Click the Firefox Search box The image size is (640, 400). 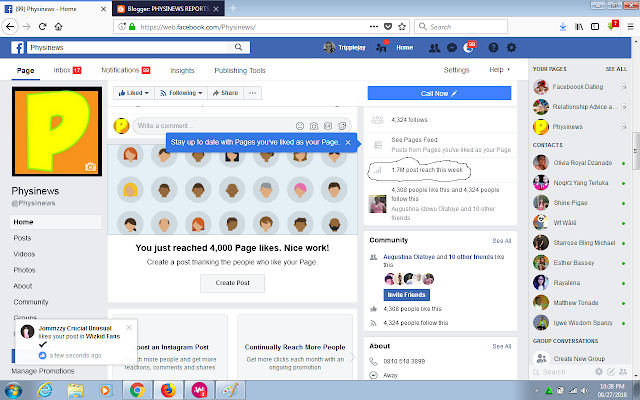(461, 27)
